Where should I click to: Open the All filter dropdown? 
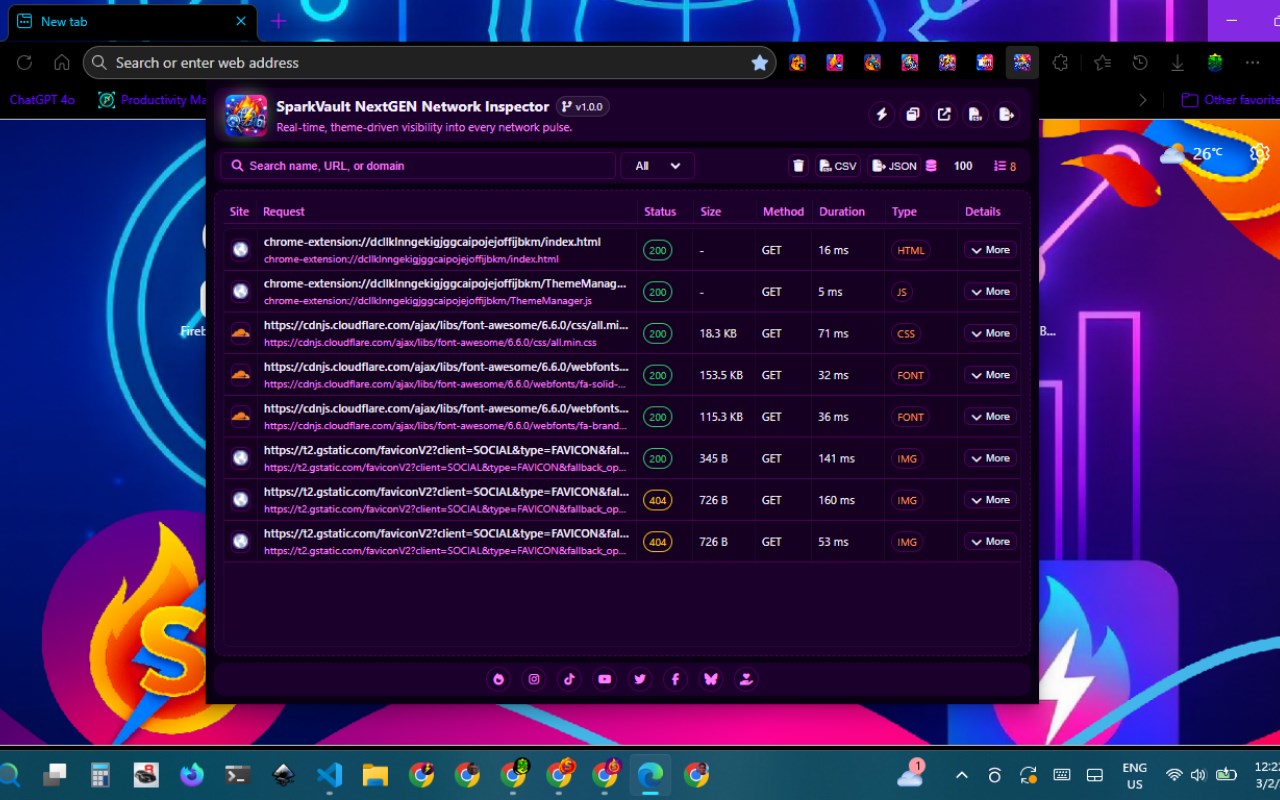[657, 166]
